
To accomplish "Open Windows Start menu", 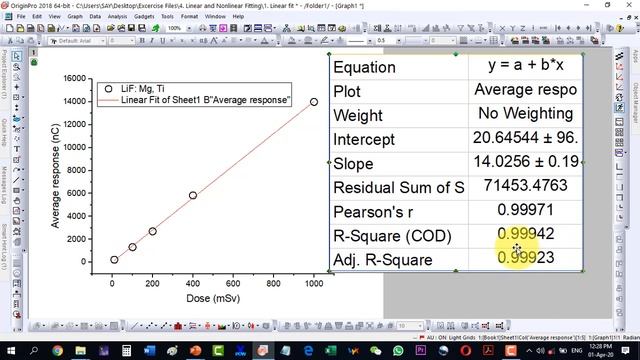I will 11,351.
